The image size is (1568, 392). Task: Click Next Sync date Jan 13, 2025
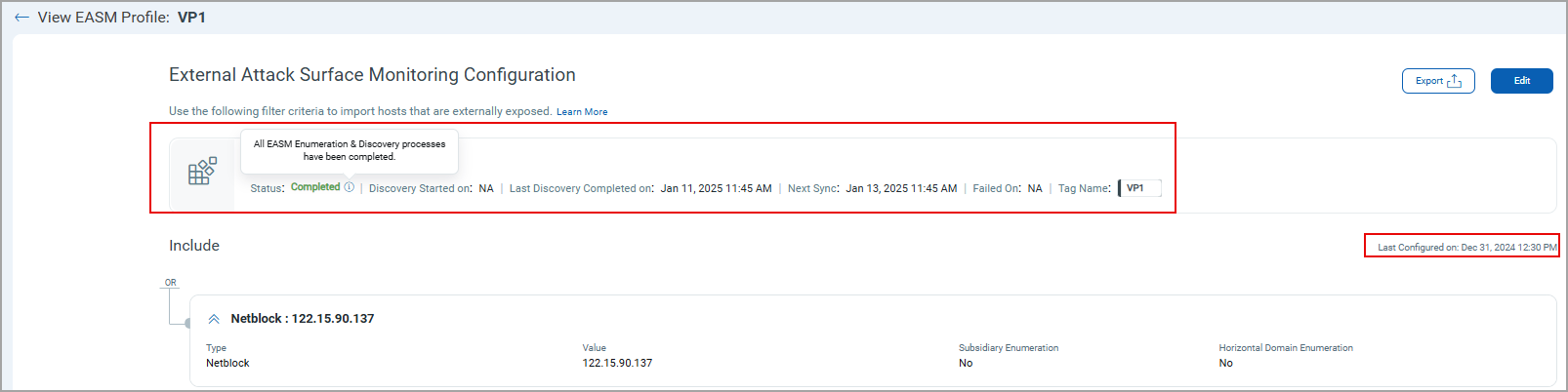[x=901, y=188]
